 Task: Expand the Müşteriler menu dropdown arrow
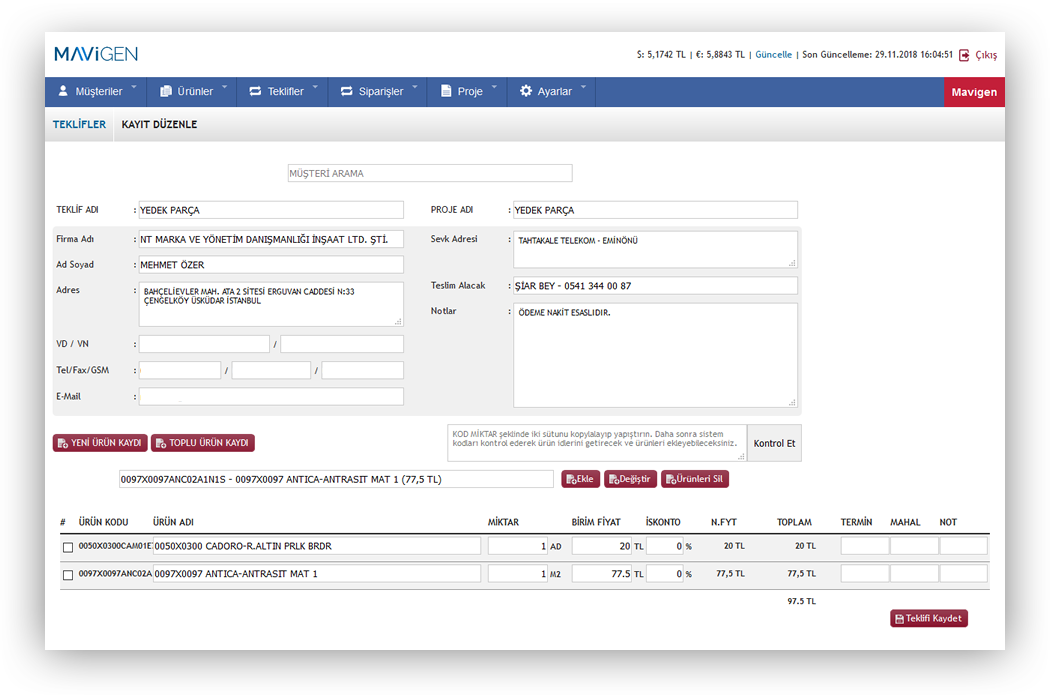coord(133,87)
